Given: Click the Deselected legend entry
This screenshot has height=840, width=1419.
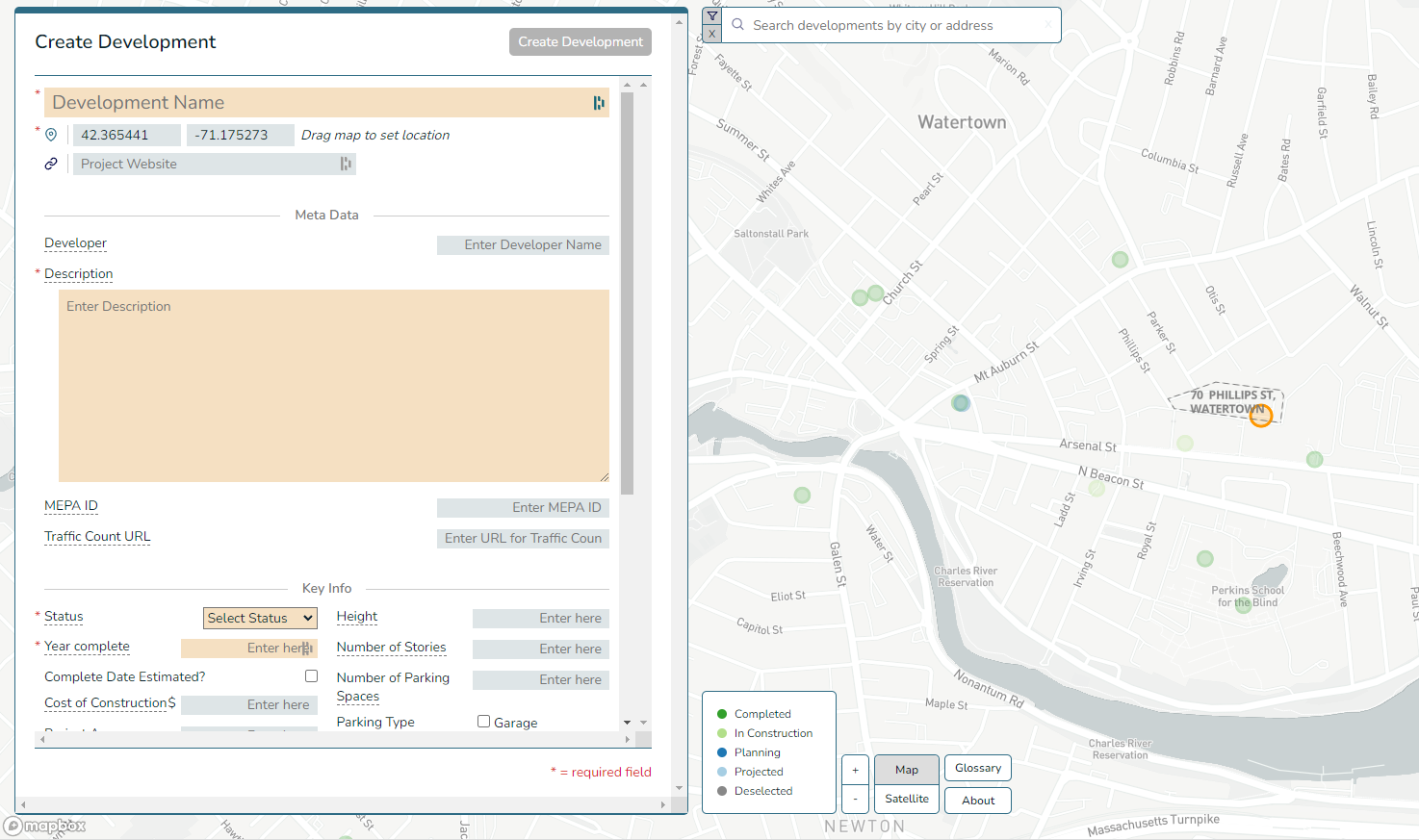Looking at the screenshot, I should [755, 791].
